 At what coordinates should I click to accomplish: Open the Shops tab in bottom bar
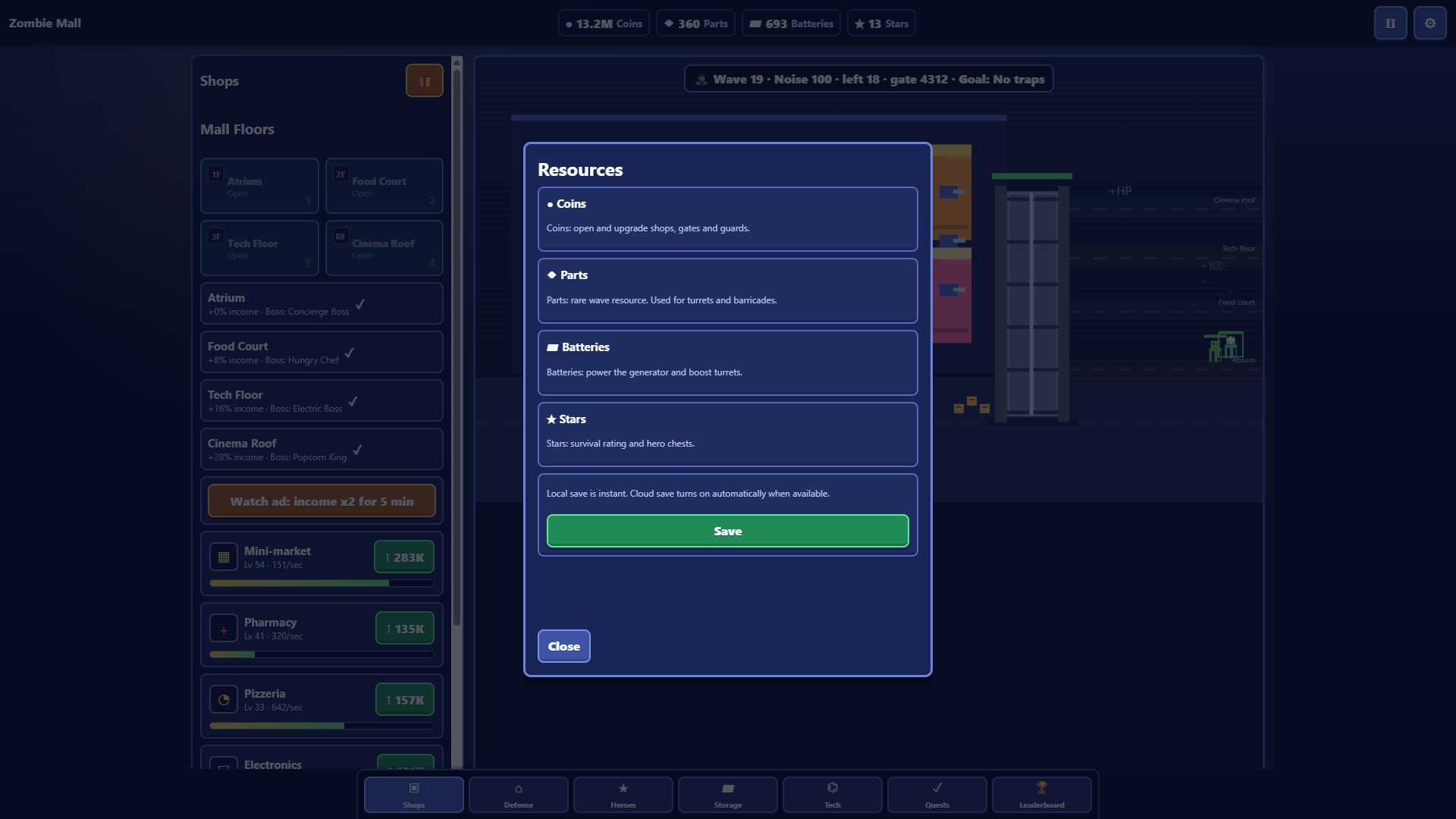click(413, 794)
